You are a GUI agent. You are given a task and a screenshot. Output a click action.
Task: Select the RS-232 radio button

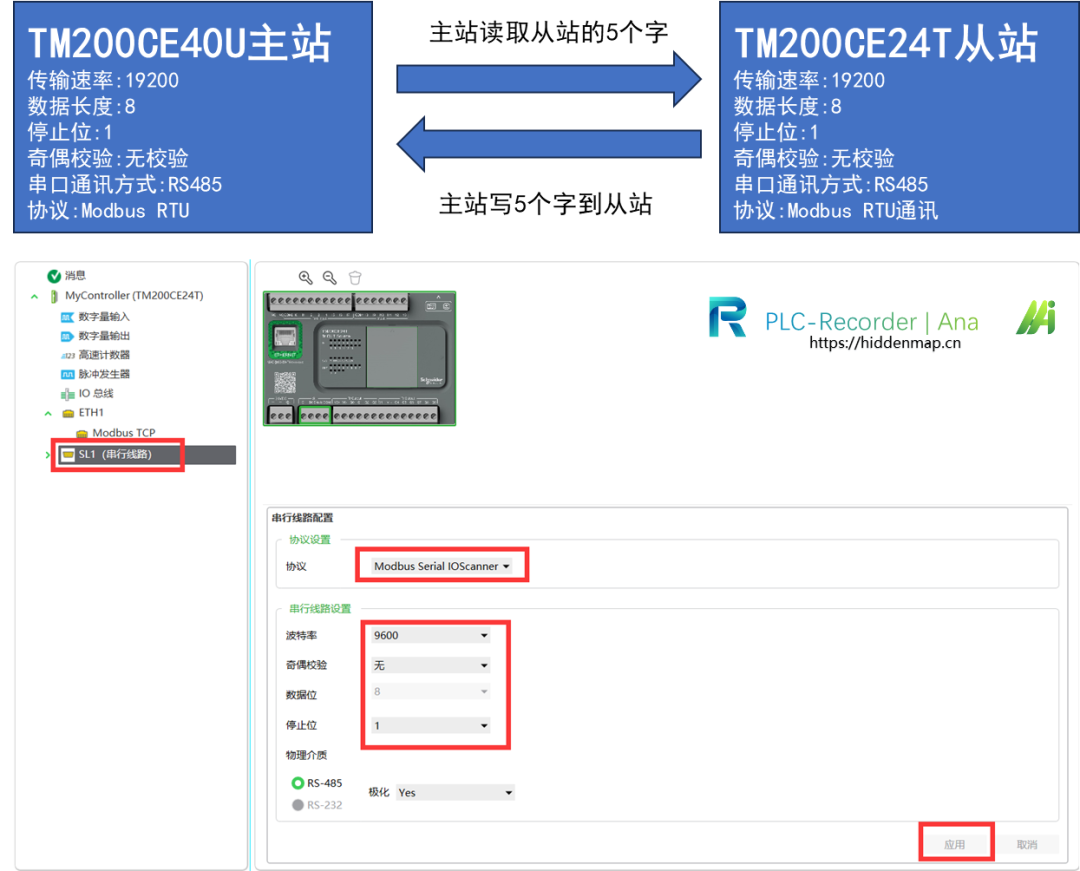[x=298, y=805]
